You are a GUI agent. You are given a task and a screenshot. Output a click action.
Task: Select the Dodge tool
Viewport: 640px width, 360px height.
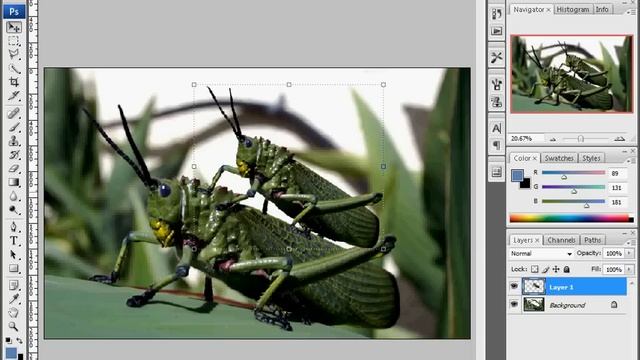pyautogui.click(x=13, y=210)
